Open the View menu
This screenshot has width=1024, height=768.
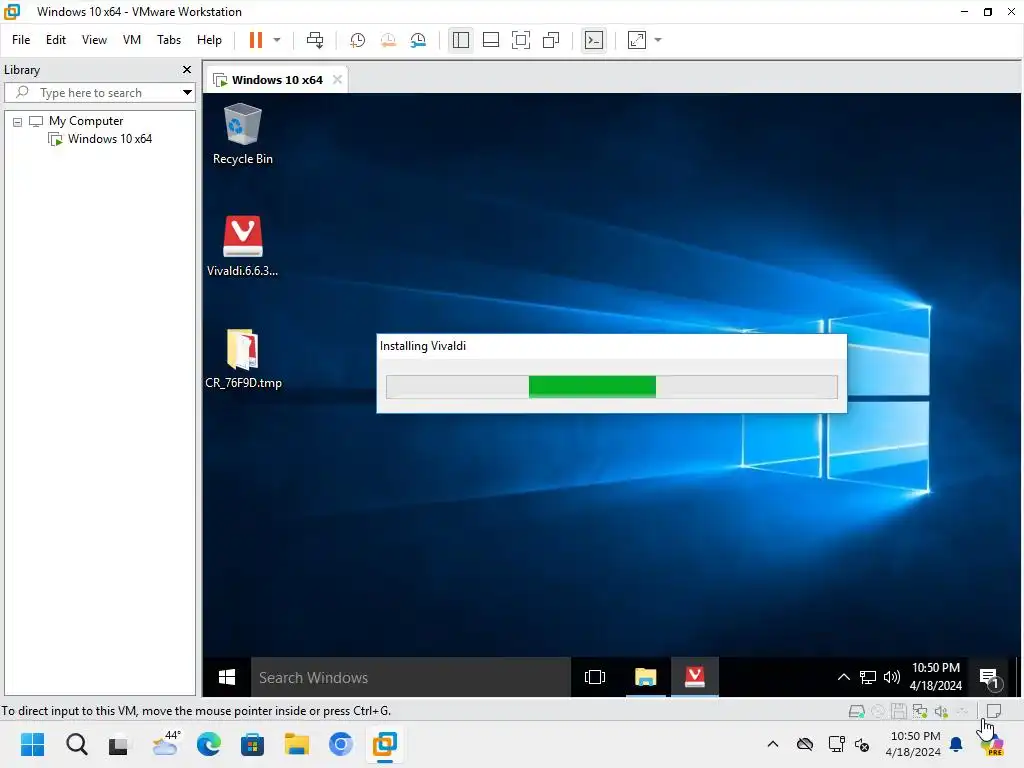[94, 40]
